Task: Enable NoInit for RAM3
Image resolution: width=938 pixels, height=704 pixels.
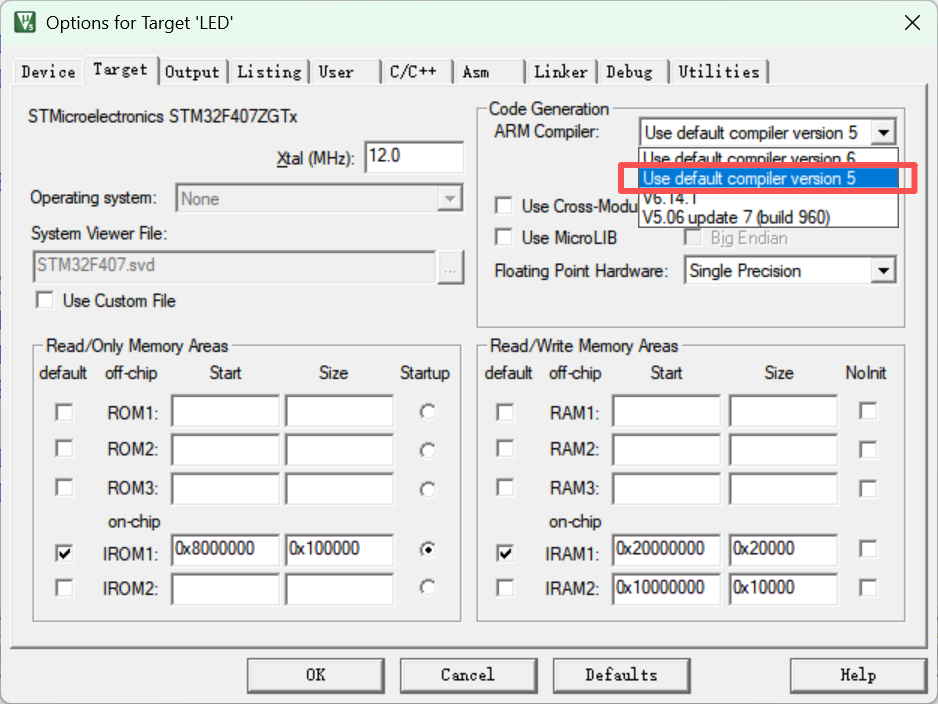Action: (868, 489)
